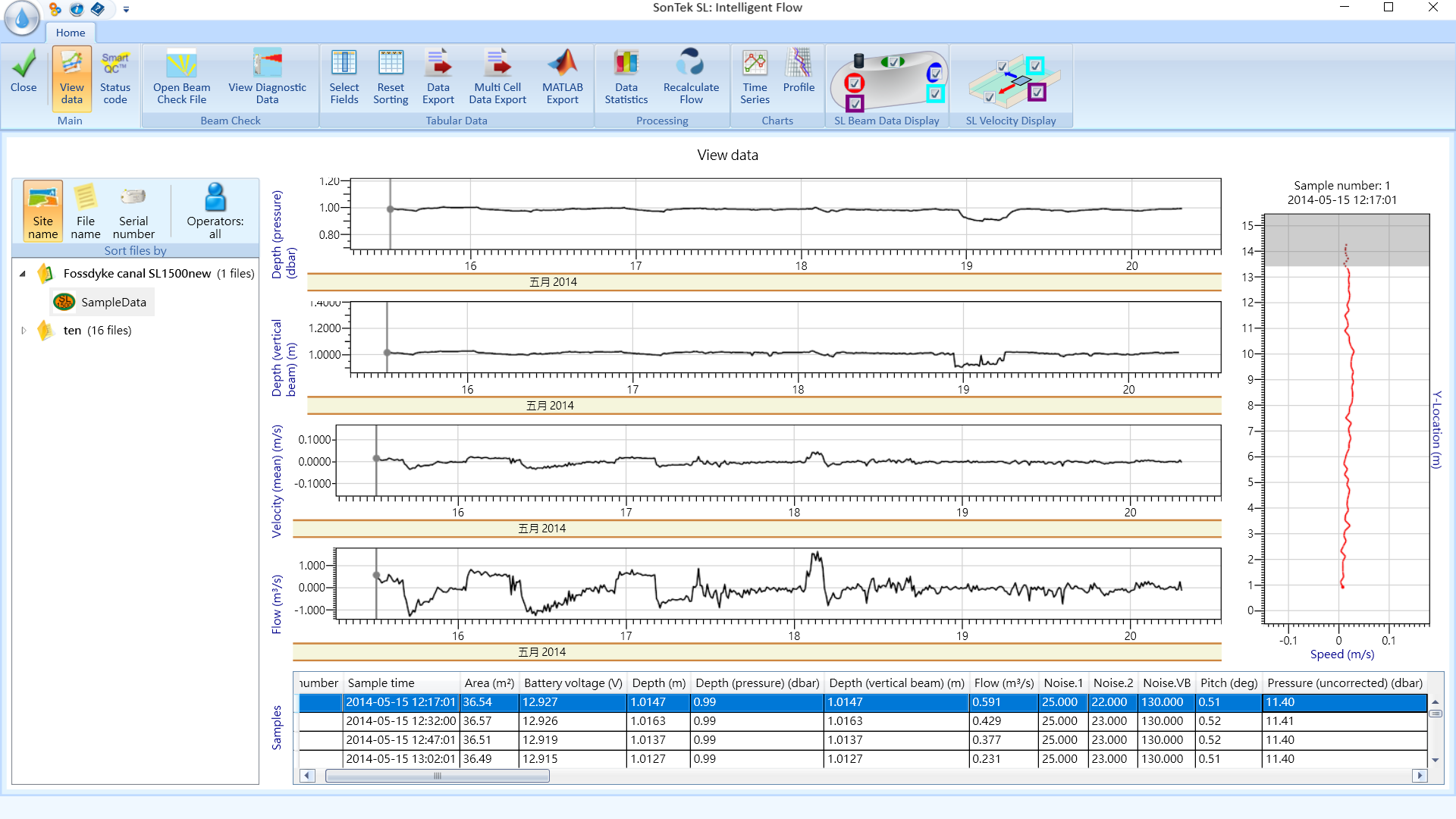Expand the 'ten' site folder

pyautogui.click(x=24, y=331)
